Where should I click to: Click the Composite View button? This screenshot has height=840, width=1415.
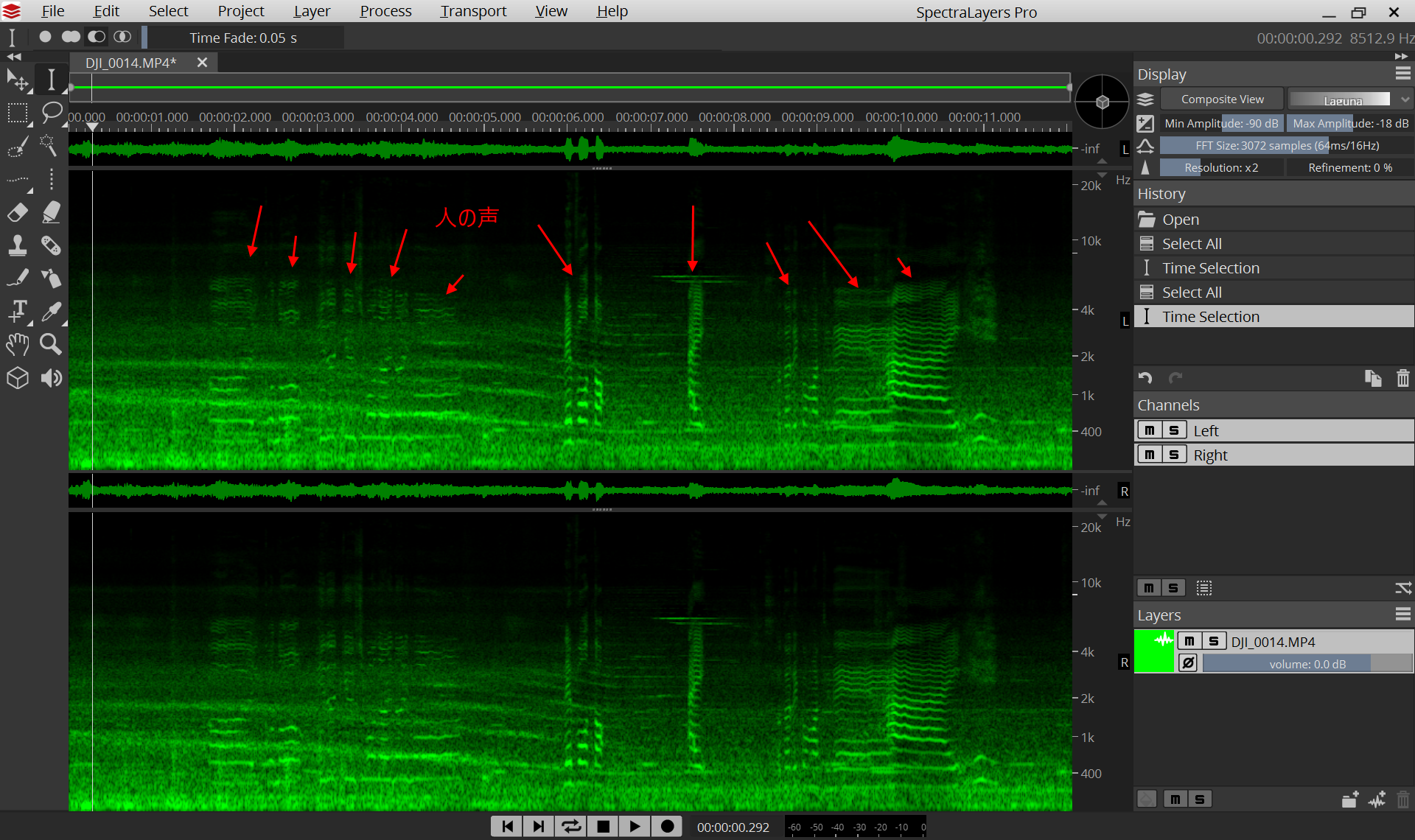[x=1222, y=99]
